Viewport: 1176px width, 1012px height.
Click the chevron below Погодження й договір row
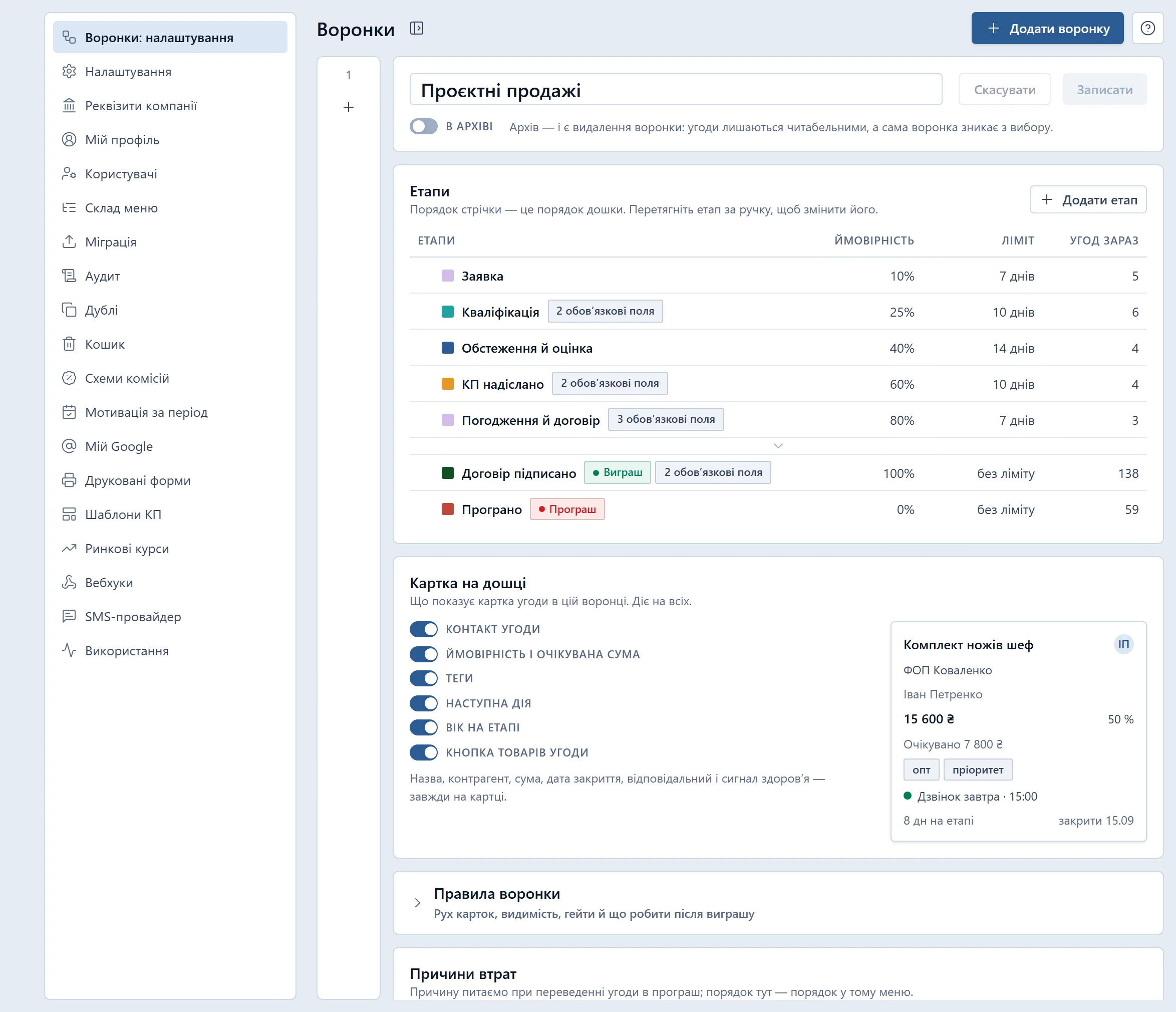(x=778, y=445)
